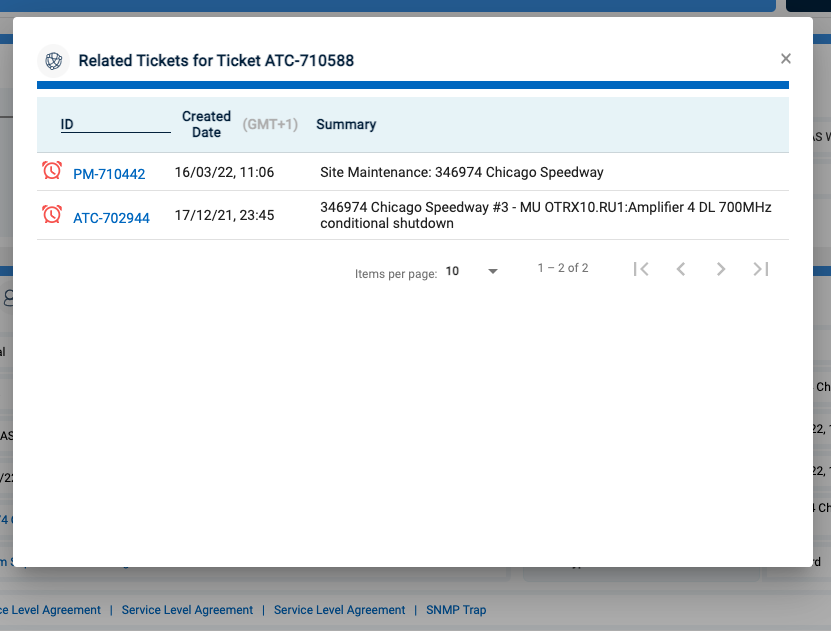Viewport: 831px width, 631px height.
Task: Click the Summary column header
Action: click(x=346, y=125)
